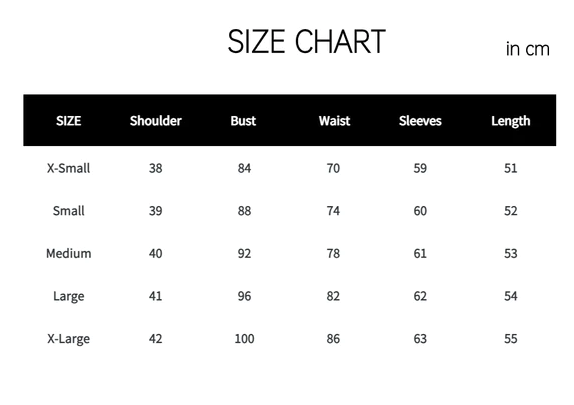Select X-Large bust value 100
The height and width of the screenshot is (405, 574).
[244, 339]
